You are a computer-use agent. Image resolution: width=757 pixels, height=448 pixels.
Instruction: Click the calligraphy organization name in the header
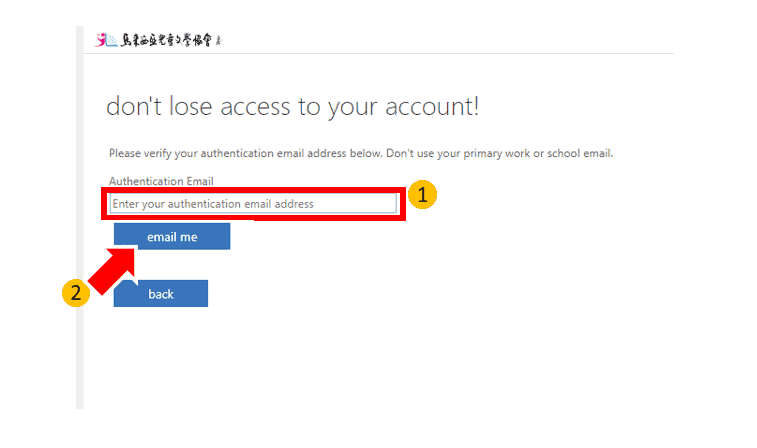[165, 40]
